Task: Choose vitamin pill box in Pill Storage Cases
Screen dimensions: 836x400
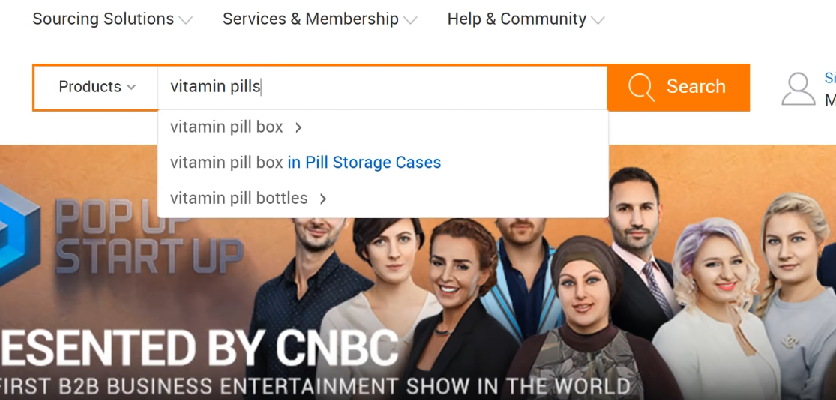Action: click(x=383, y=163)
